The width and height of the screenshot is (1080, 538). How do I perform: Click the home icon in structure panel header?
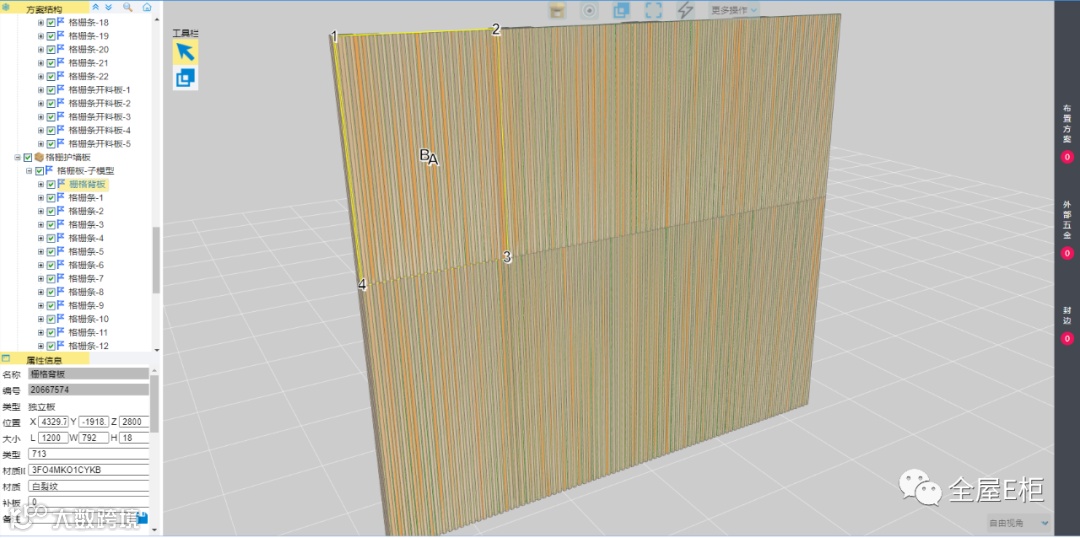click(x=147, y=7)
